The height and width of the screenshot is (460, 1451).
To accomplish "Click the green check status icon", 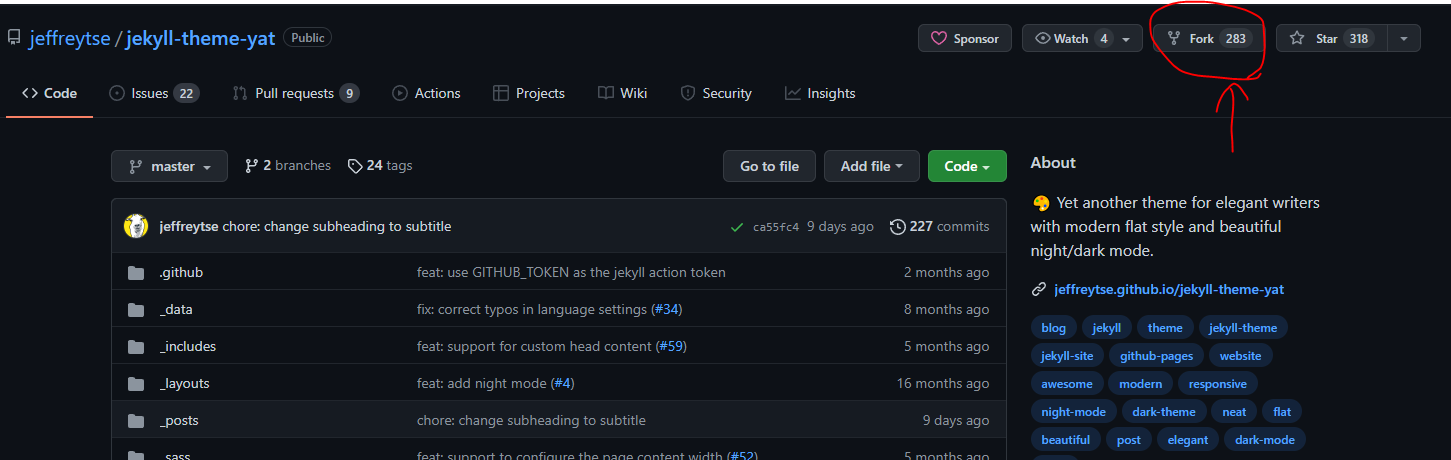I will (x=737, y=227).
